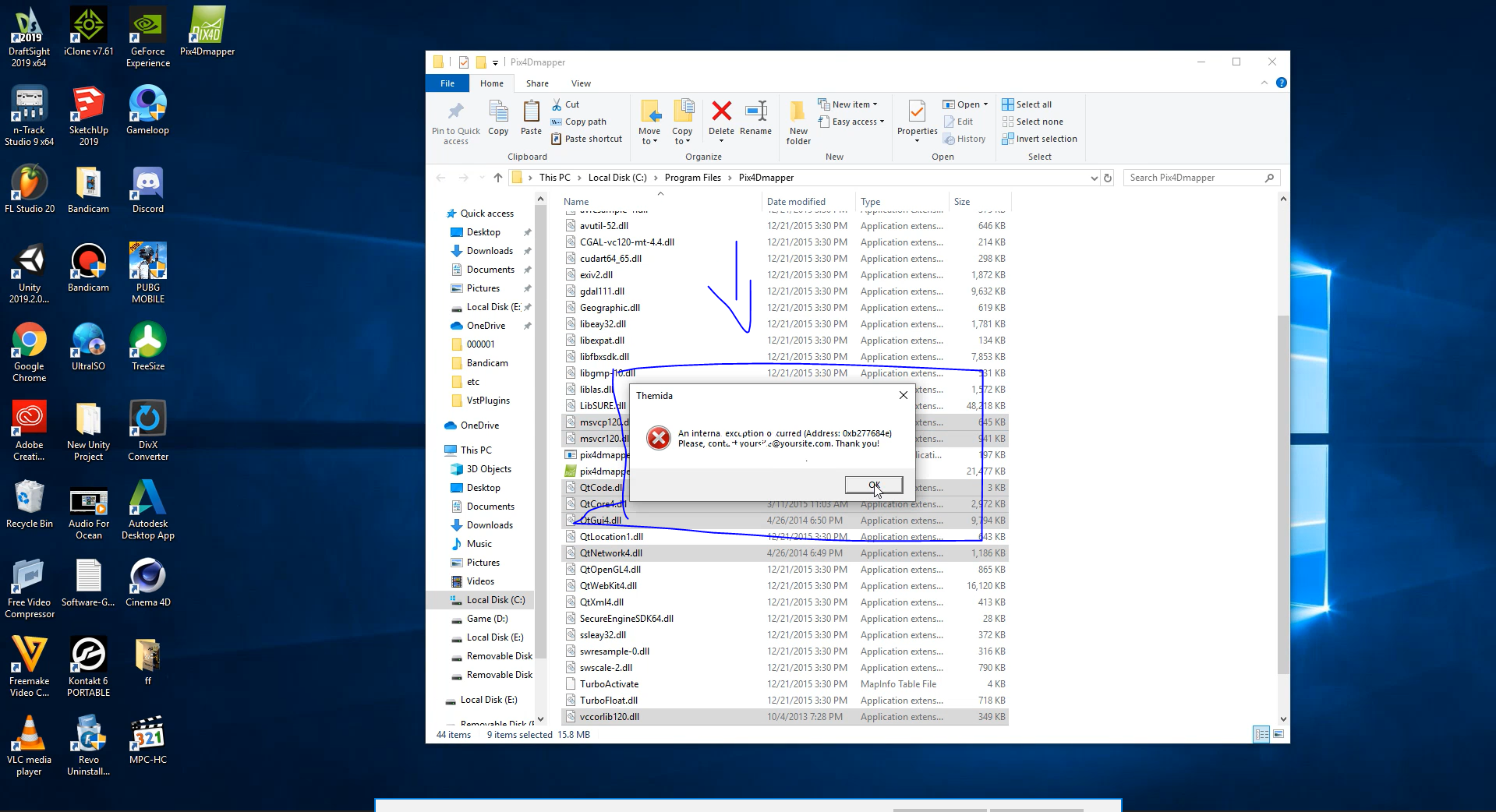This screenshot has height=812, width=1496.
Task: Select the Discord desktop shortcut
Action: point(147,189)
